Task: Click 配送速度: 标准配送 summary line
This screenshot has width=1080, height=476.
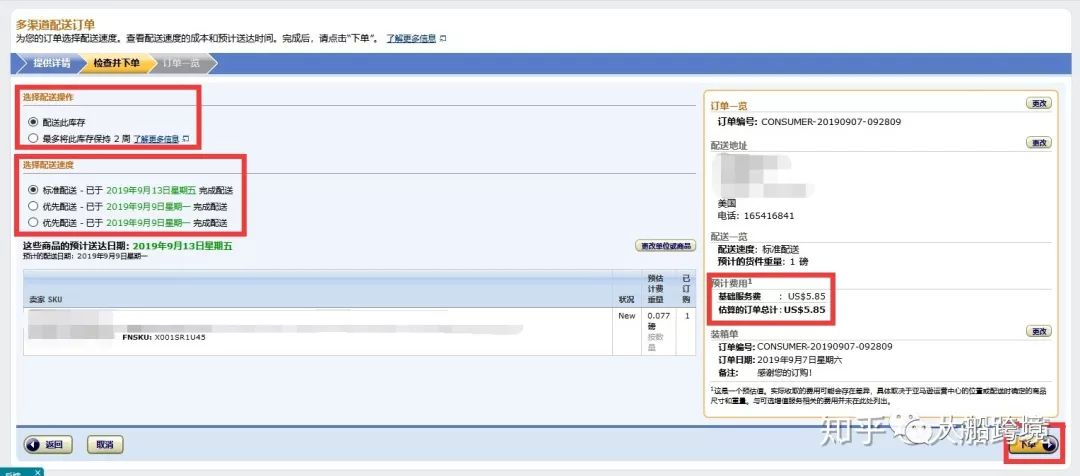Action: (x=758, y=249)
